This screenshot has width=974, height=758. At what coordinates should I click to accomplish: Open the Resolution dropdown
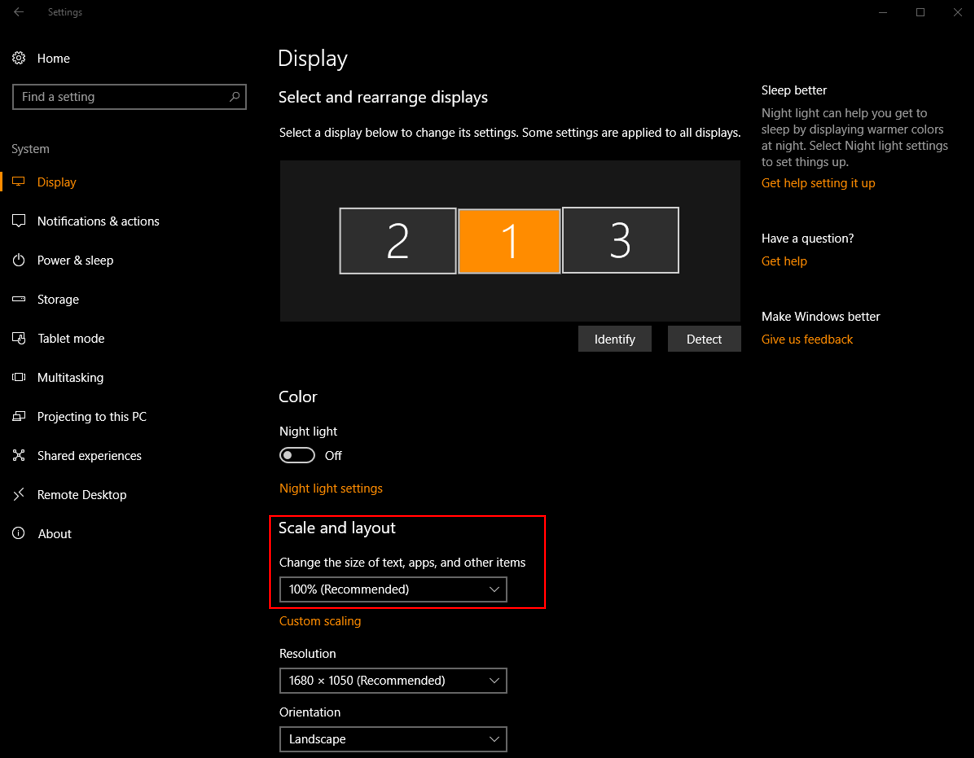(393, 681)
